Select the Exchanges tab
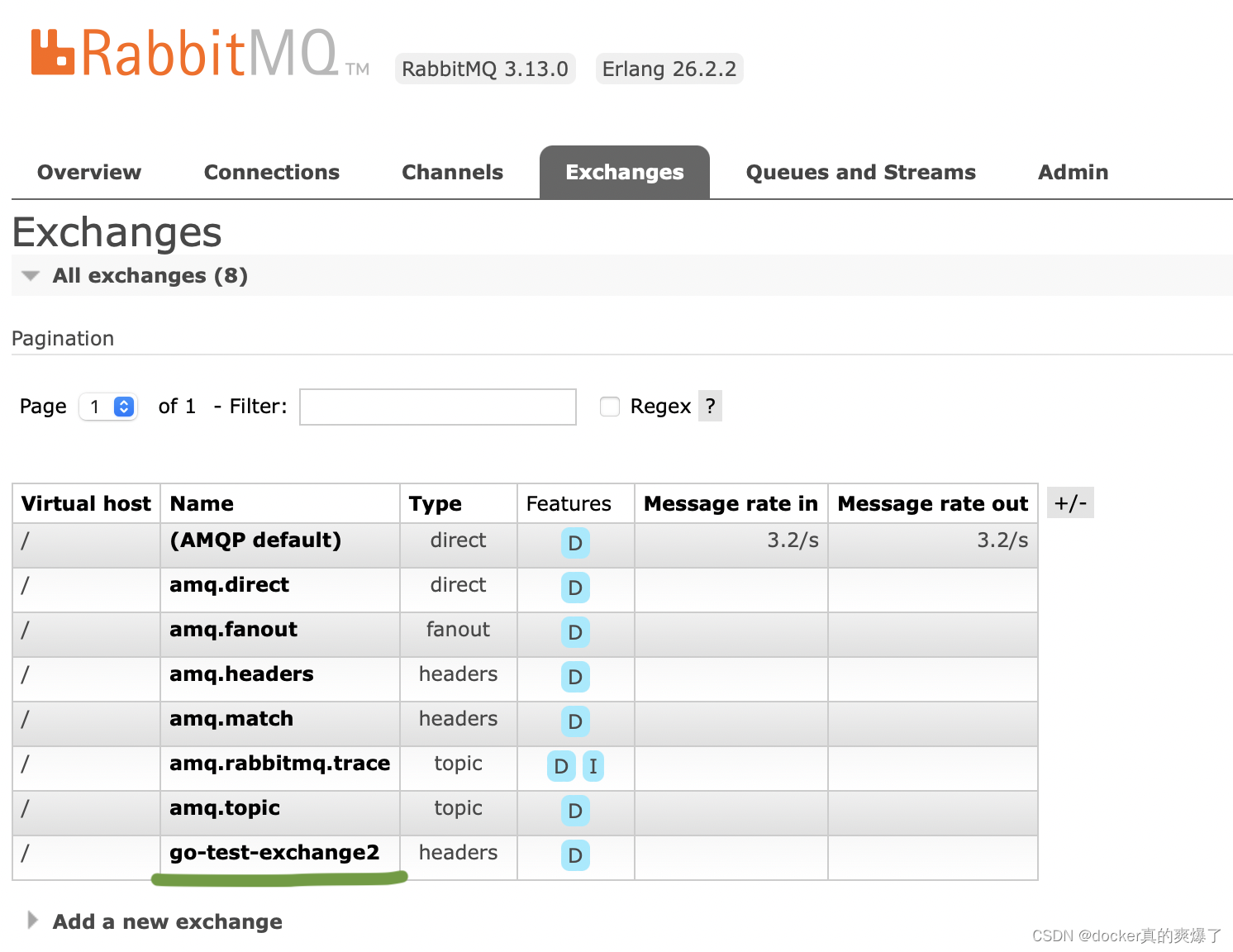This screenshot has width=1233, height=952. point(625,172)
